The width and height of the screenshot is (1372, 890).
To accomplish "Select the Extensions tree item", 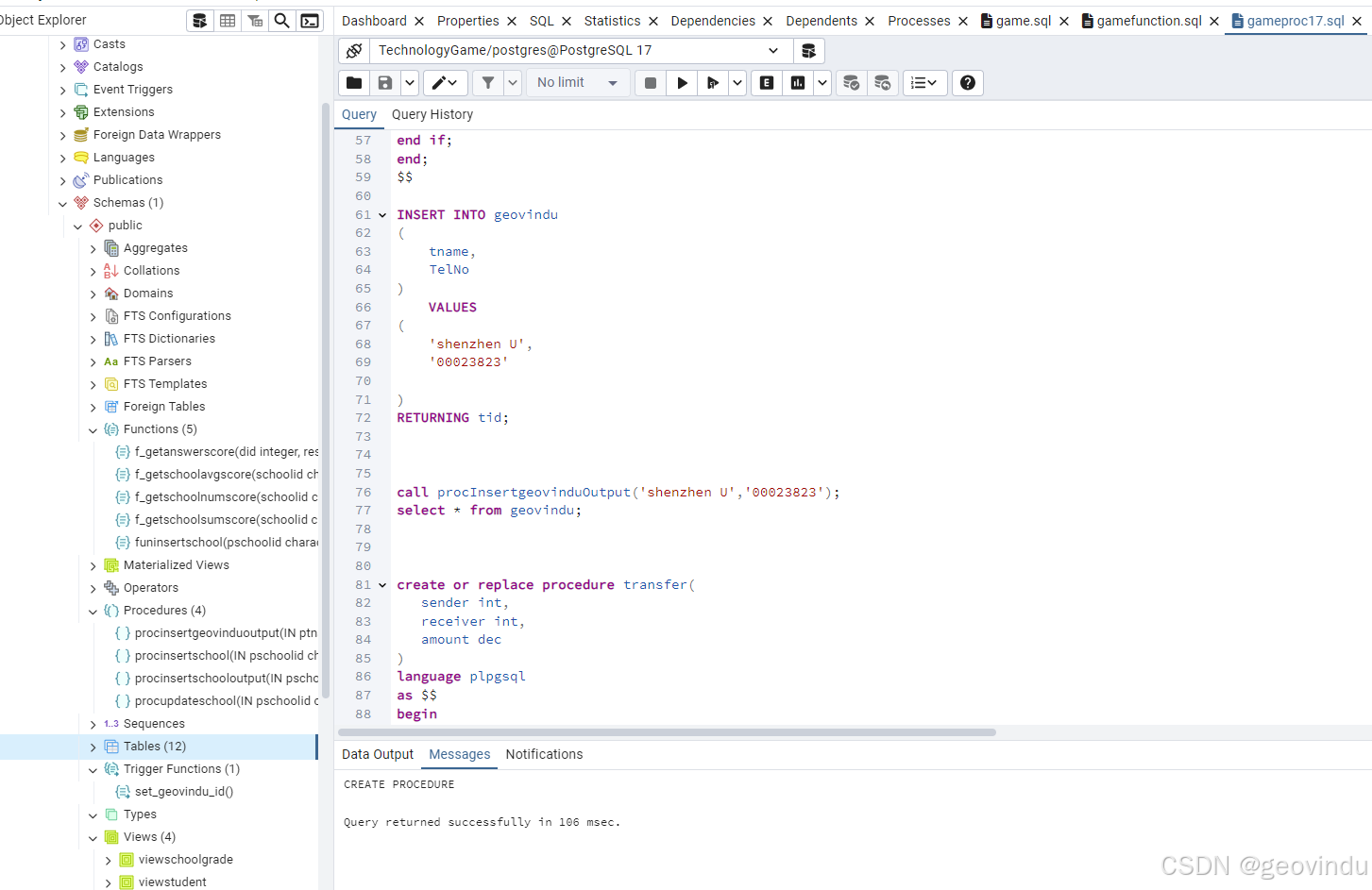I will [124, 112].
